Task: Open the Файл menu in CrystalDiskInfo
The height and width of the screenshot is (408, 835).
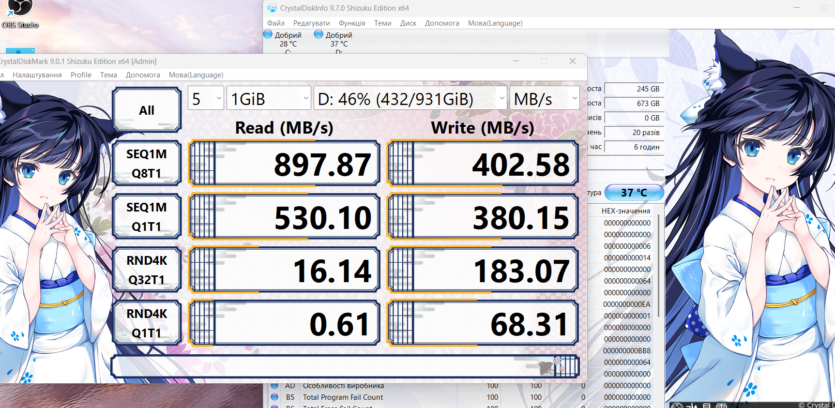Action: (x=276, y=23)
